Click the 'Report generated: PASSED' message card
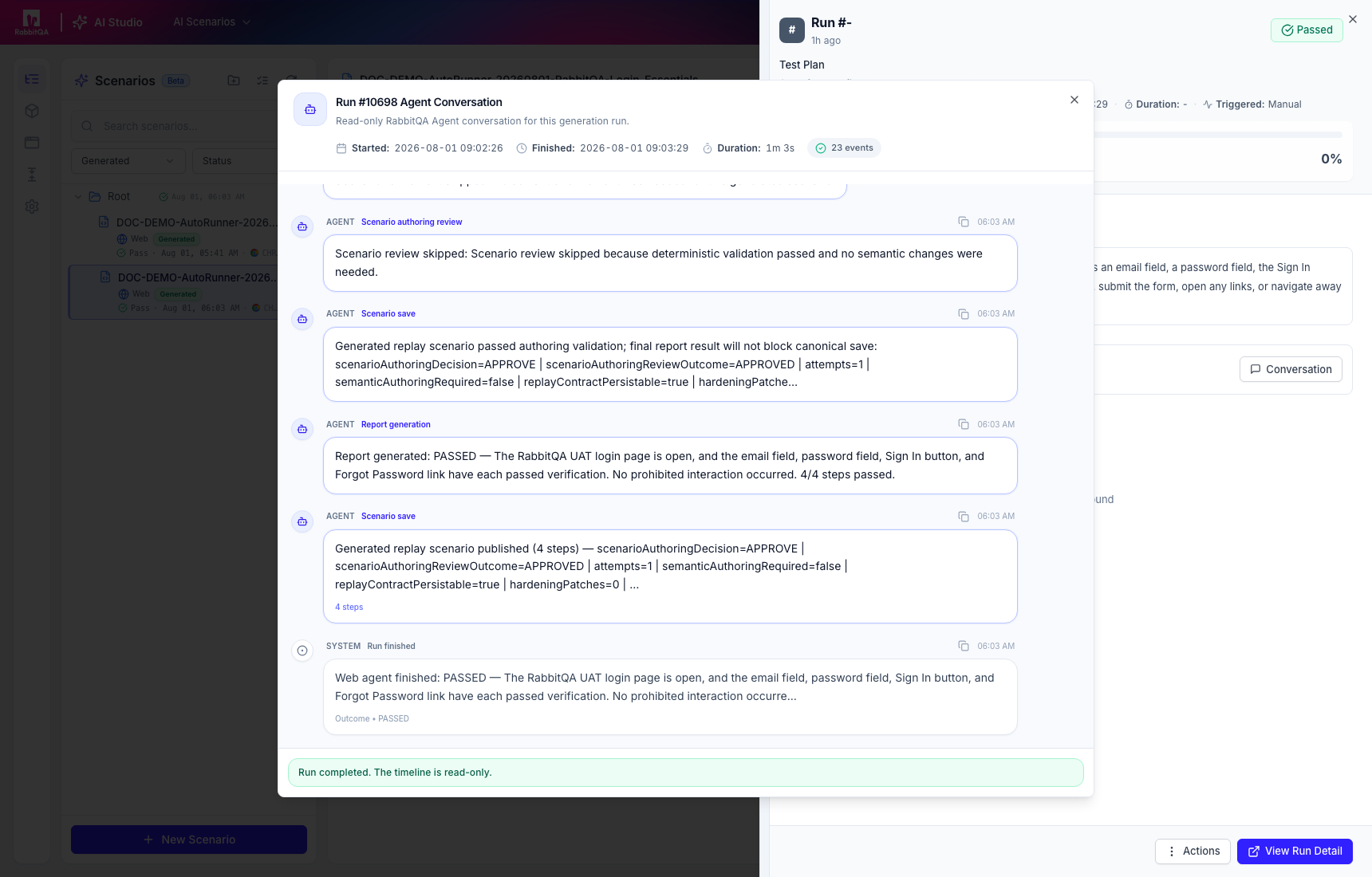This screenshot has height=877, width=1372. (x=670, y=466)
